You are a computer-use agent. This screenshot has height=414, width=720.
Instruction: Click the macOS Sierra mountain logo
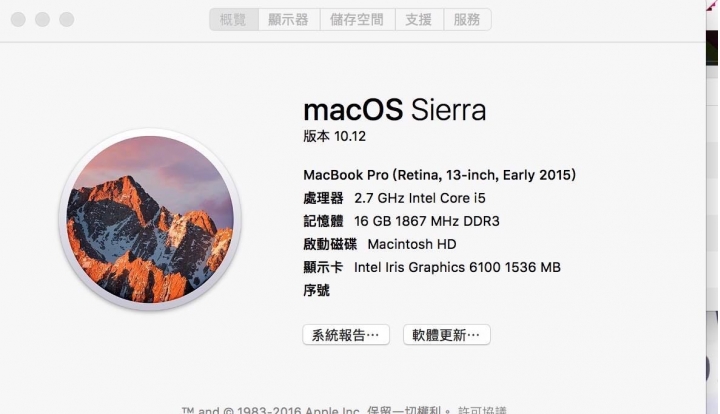(x=150, y=219)
